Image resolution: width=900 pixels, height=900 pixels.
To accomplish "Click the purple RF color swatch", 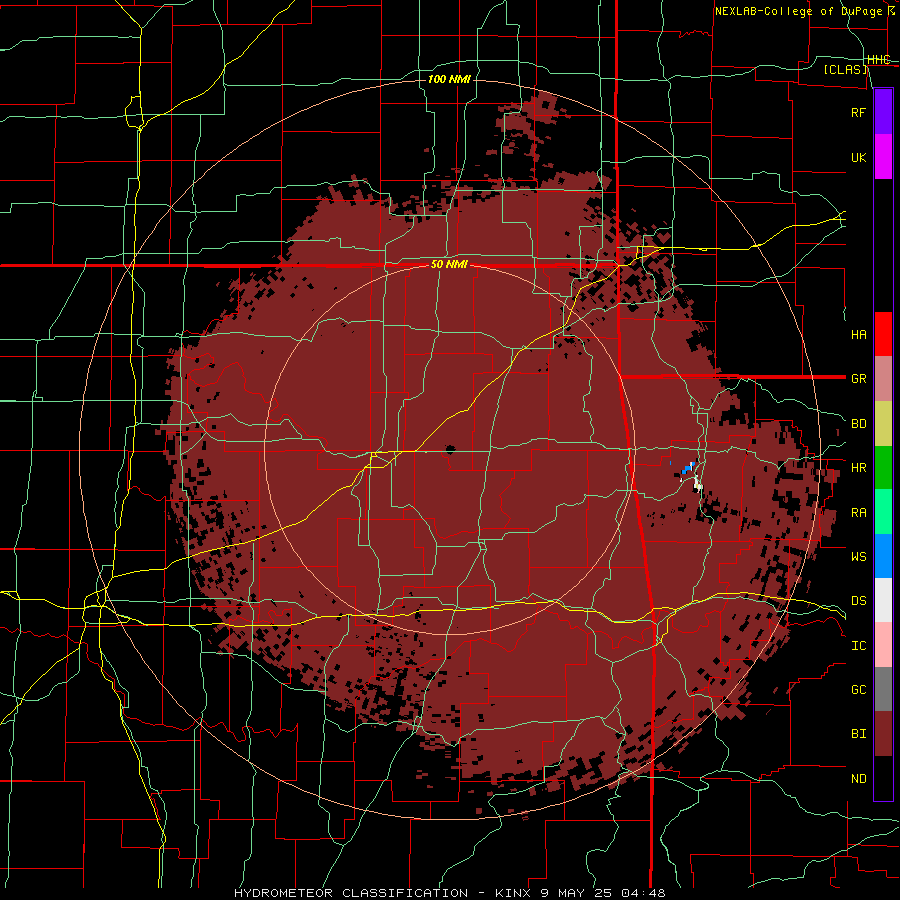I will pos(883,112).
